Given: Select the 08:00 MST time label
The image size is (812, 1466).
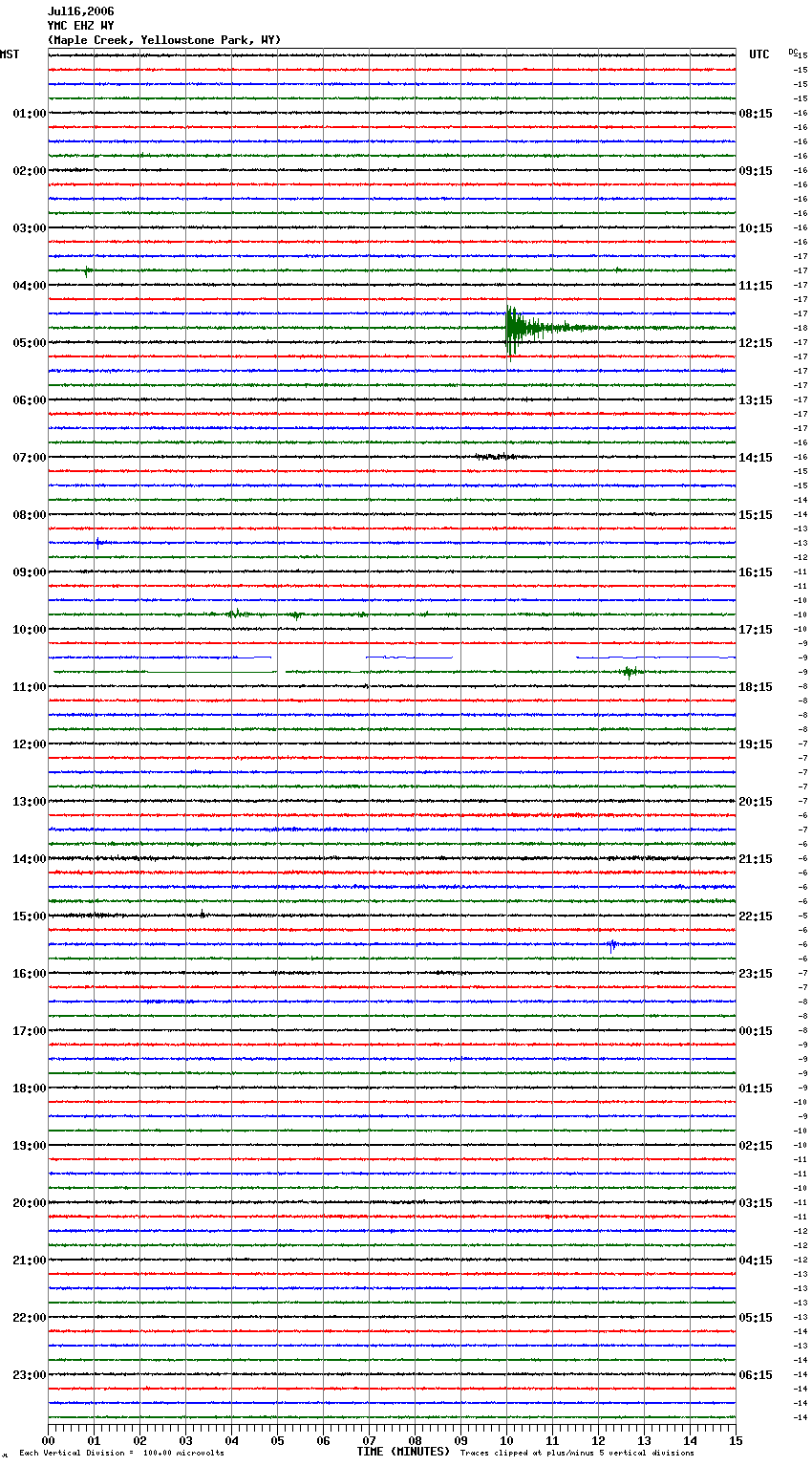Looking at the screenshot, I should [x=30, y=515].
